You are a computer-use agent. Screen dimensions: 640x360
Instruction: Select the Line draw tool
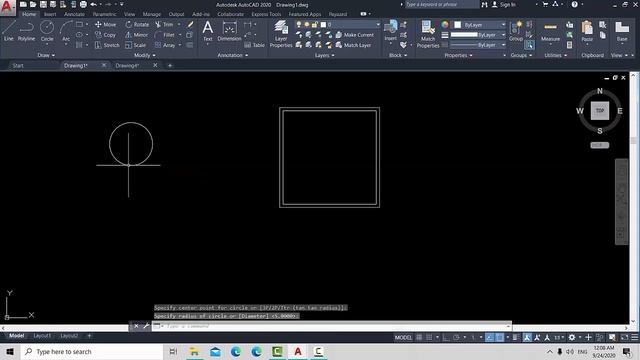[9, 31]
